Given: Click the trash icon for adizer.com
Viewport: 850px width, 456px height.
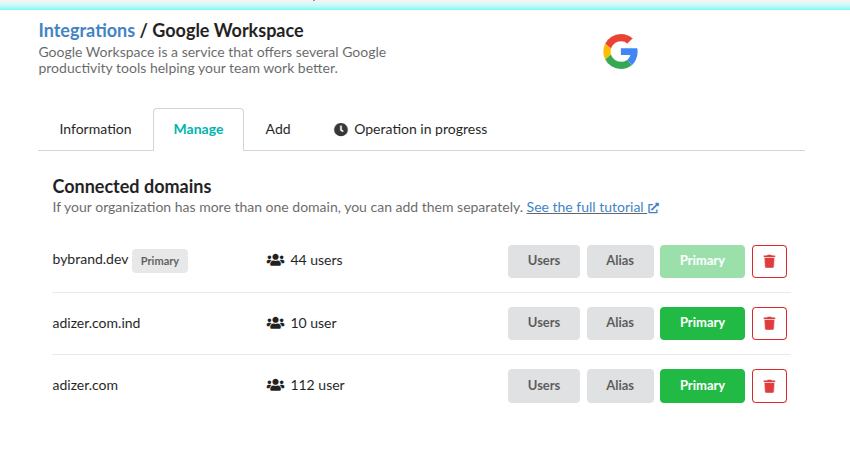Looking at the screenshot, I should pyautogui.click(x=769, y=386).
